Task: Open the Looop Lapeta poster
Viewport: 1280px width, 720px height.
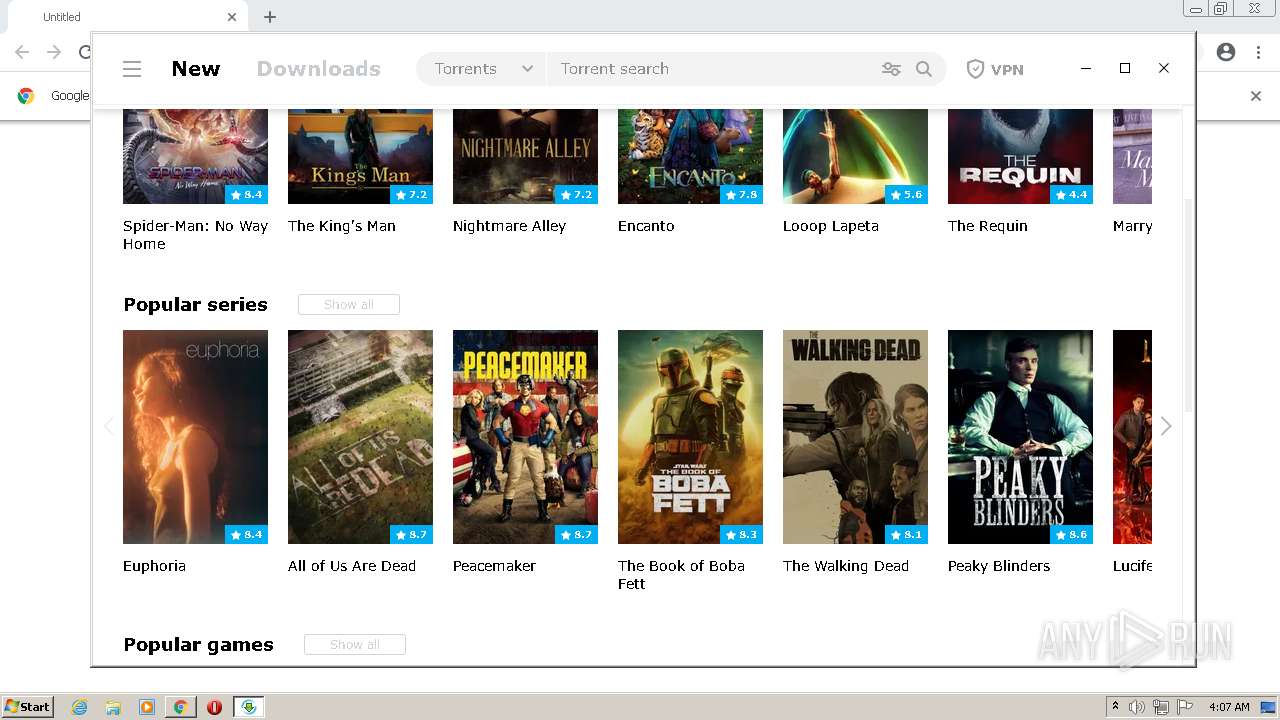Action: [x=855, y=156]
